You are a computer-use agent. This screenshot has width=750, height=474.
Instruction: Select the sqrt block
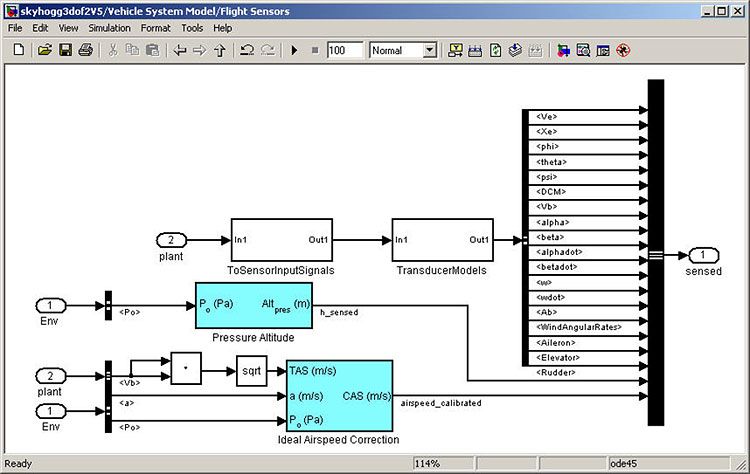point(252,371)
